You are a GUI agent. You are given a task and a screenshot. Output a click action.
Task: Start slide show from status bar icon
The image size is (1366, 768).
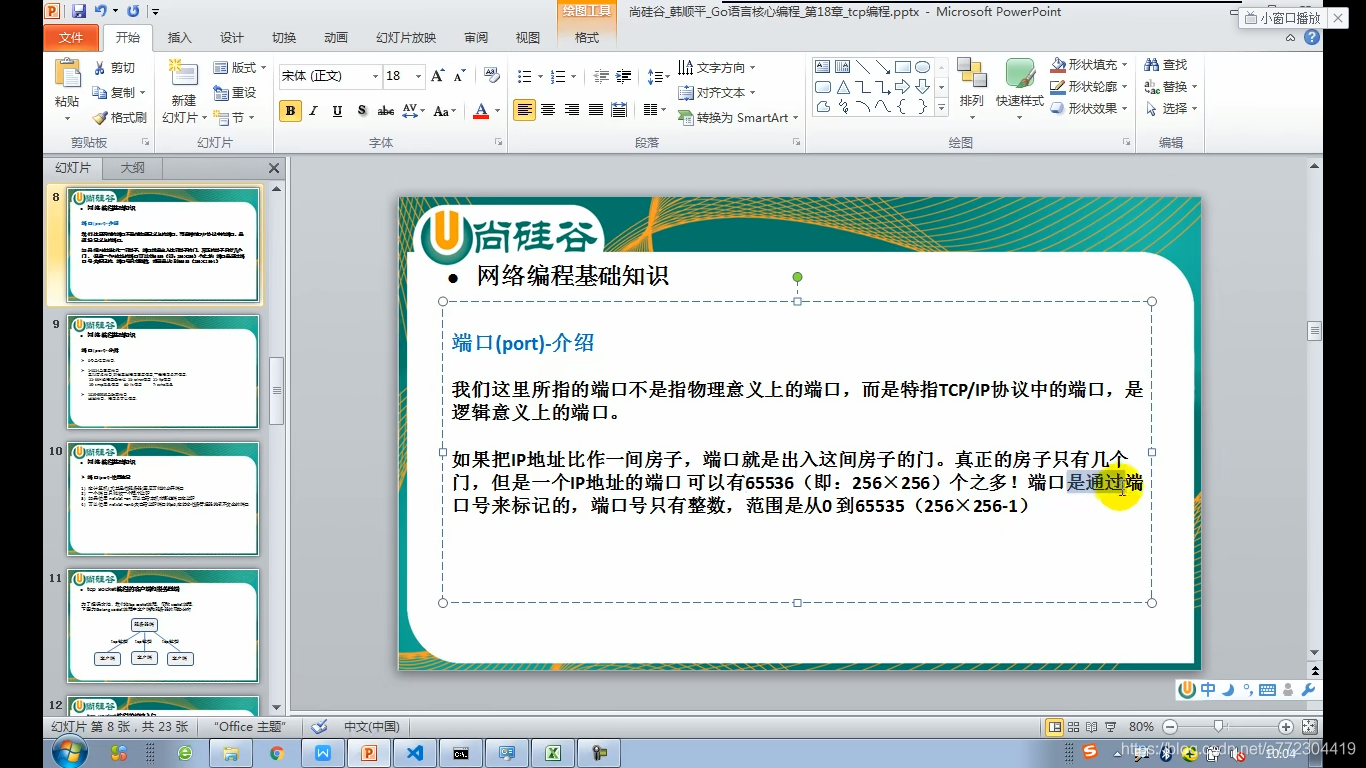click(x=1112, y=727)
